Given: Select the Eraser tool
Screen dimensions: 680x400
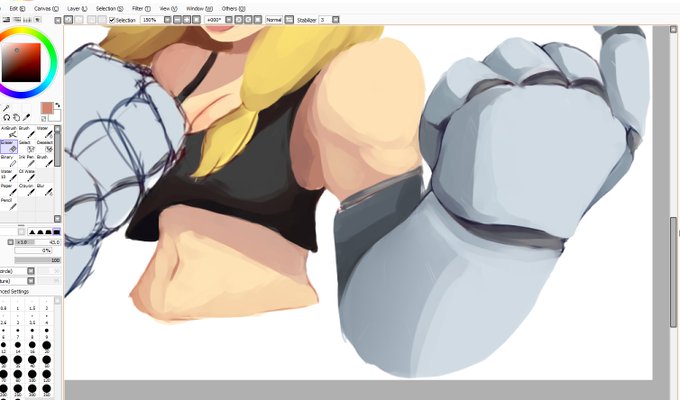Looking at the screenshot, I should 9,146.
